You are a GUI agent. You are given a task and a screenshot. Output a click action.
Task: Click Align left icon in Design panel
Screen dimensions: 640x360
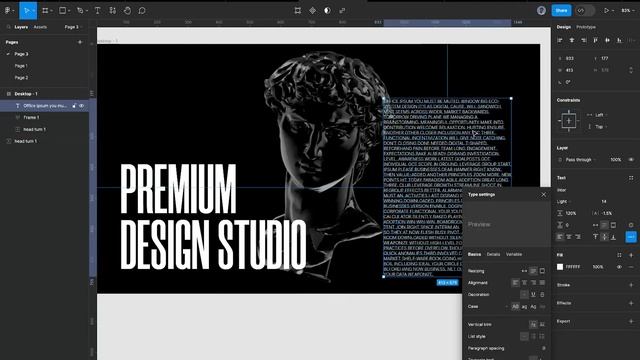click(560, 40)
